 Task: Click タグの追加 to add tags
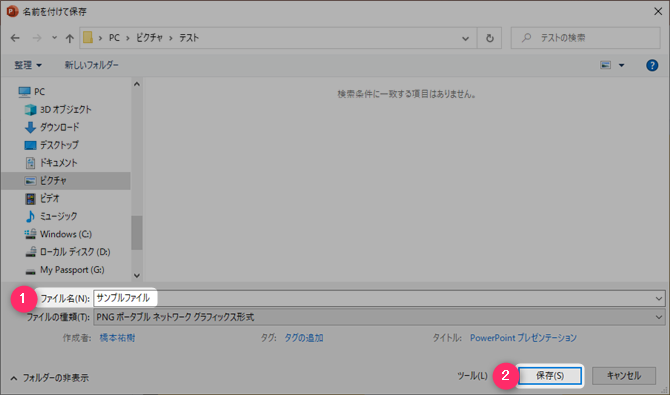coord(304,338)
